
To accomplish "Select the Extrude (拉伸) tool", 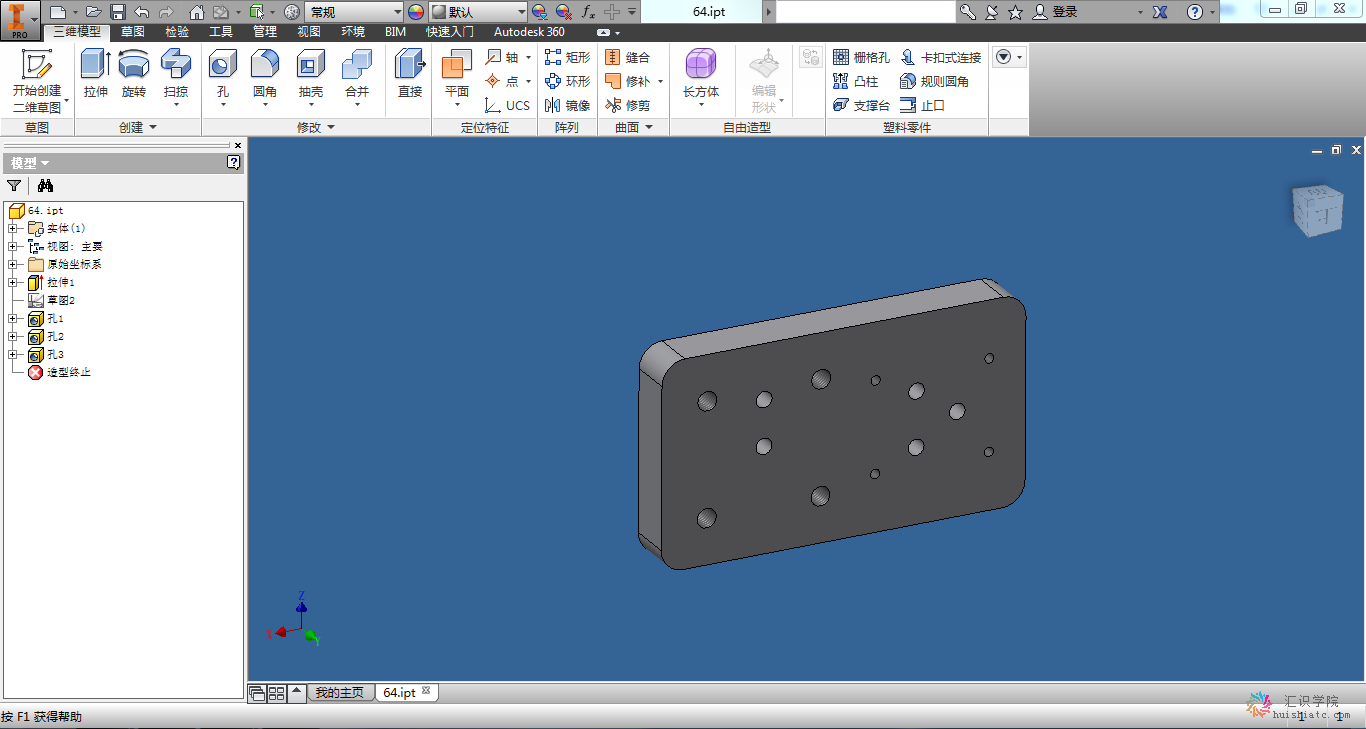I will coord(96,75).
